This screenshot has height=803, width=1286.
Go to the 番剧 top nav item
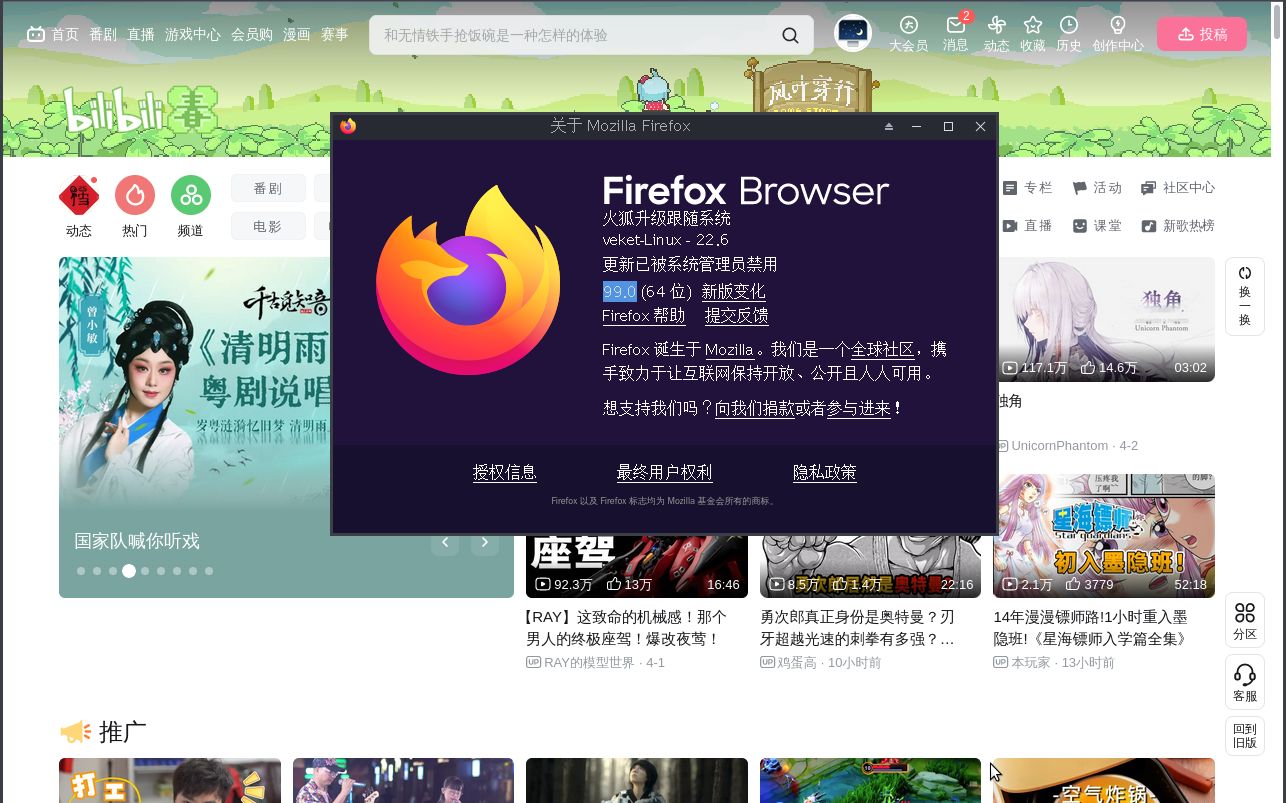[x=103, y=34]
